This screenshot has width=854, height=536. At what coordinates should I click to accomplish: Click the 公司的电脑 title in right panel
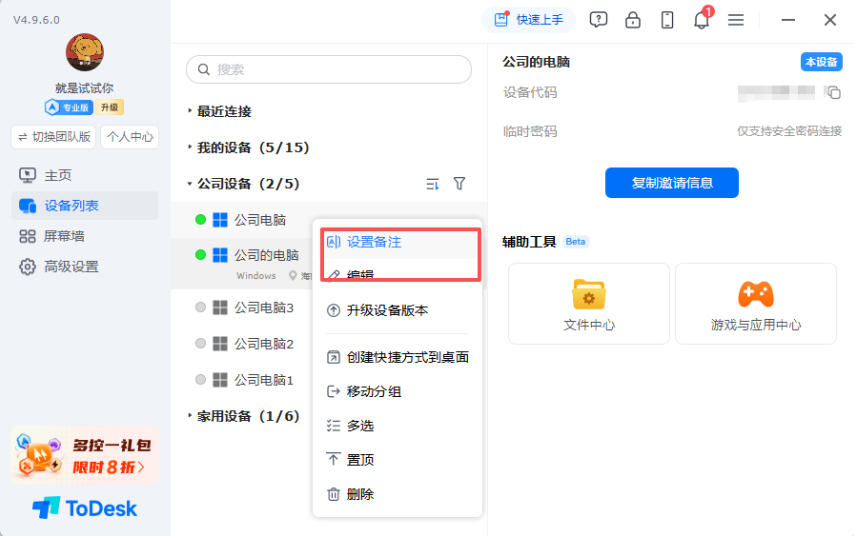(536, 62)
